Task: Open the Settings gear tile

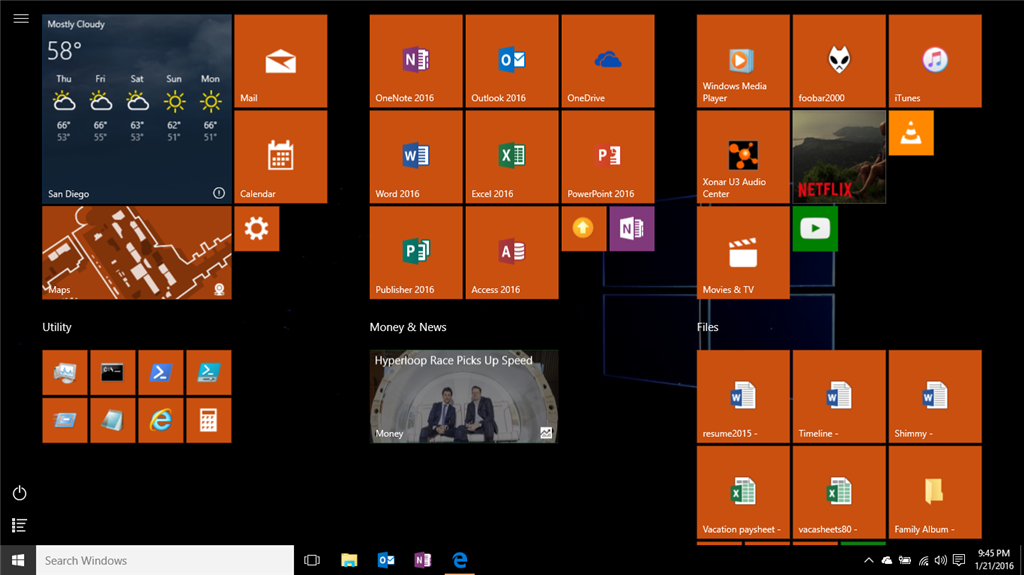Action: coord(257,229)
